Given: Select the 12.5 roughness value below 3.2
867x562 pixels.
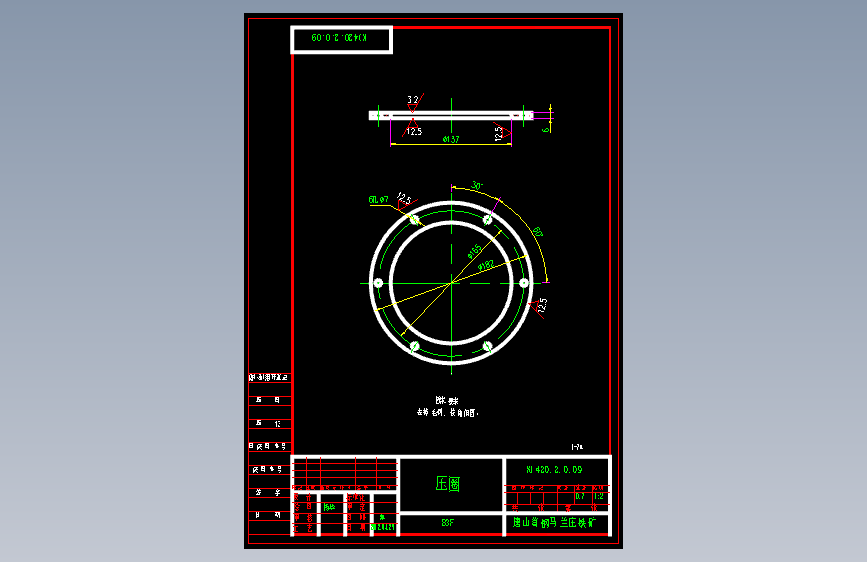Looking at the screenshot, I should pos(414,132).
